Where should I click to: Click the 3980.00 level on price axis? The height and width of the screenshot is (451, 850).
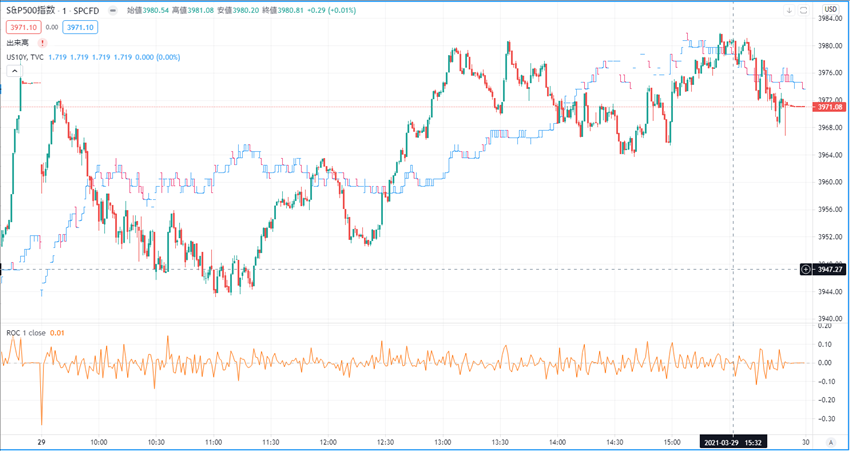pos(830,46)
